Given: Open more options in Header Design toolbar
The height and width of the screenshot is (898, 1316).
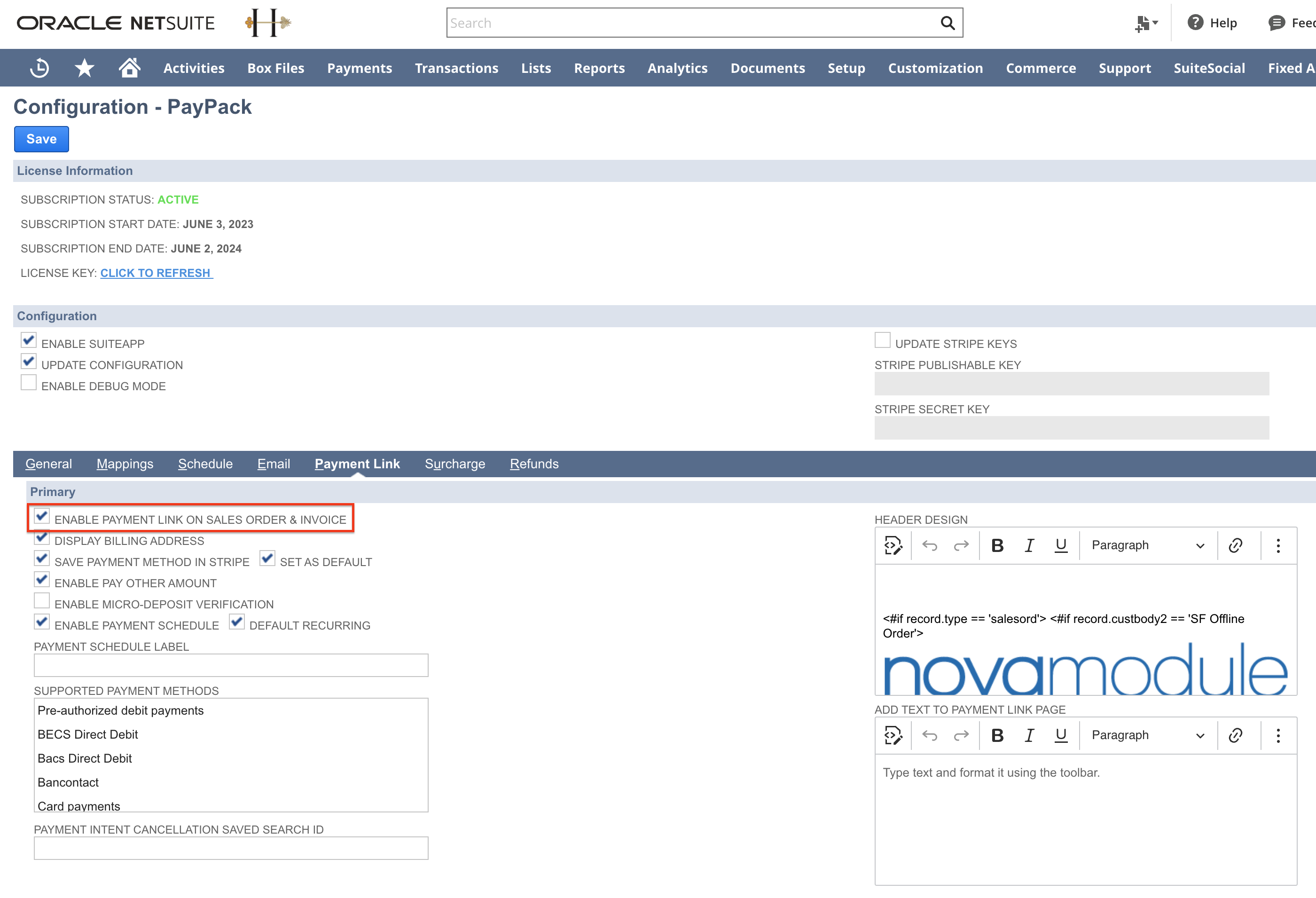Looking at the screenshot, I should (1278, 545).
